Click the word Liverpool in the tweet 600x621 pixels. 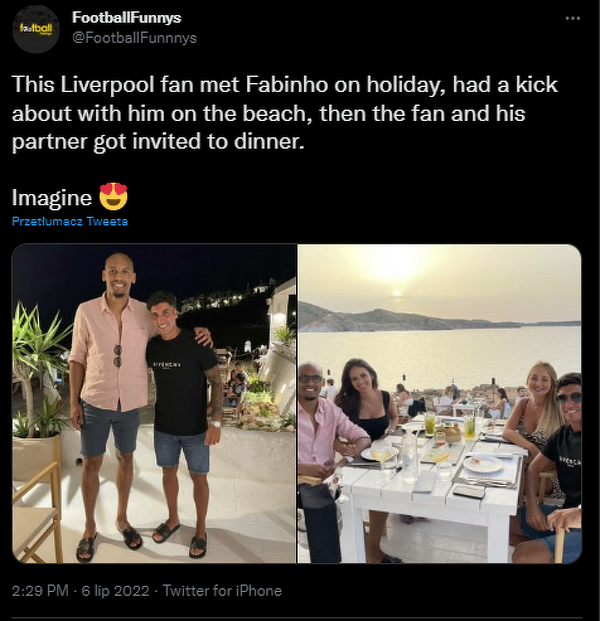click(x=107, y=86)
